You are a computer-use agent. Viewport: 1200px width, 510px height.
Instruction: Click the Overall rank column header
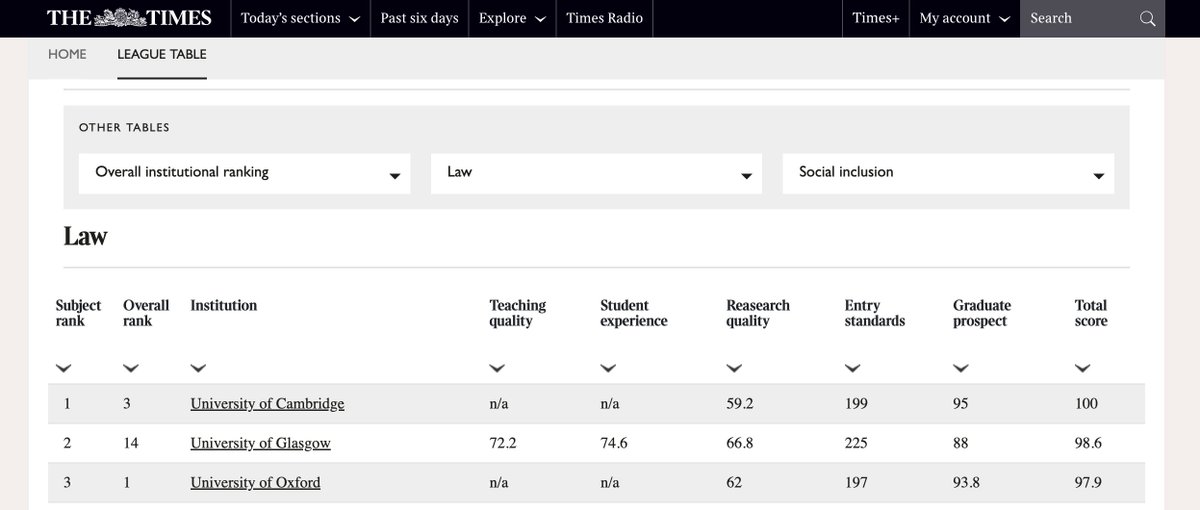(x=146, y=313)
